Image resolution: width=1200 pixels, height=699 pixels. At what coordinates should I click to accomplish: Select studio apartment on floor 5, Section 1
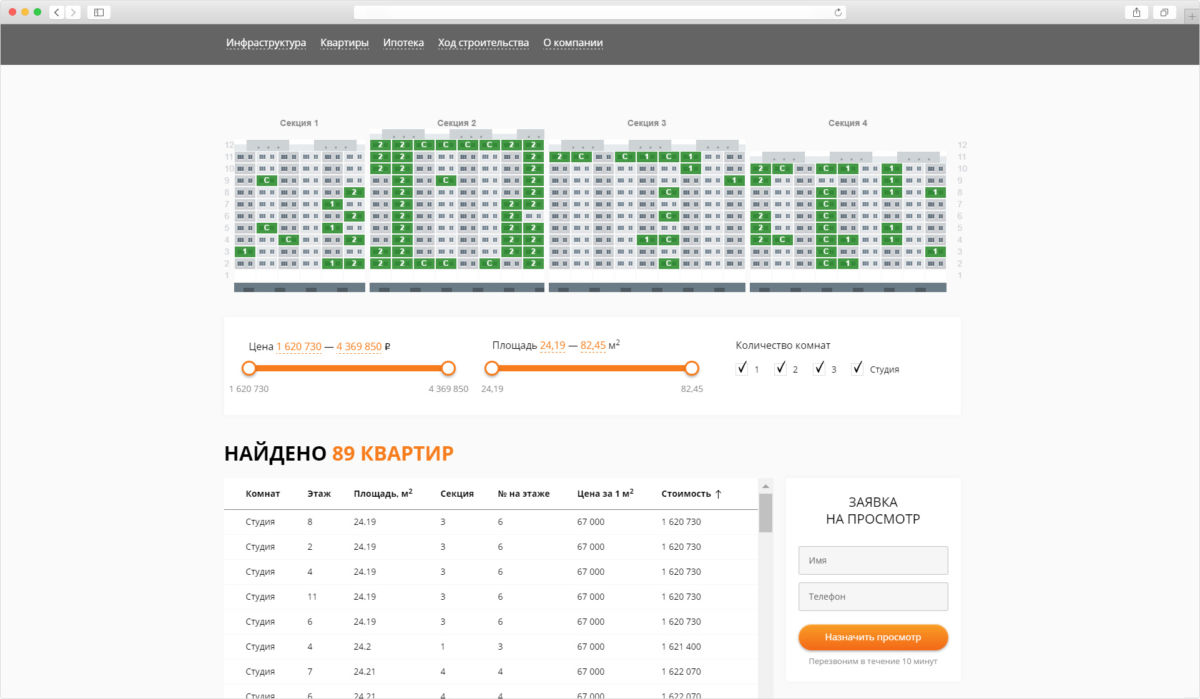click(x=266, y=228)
